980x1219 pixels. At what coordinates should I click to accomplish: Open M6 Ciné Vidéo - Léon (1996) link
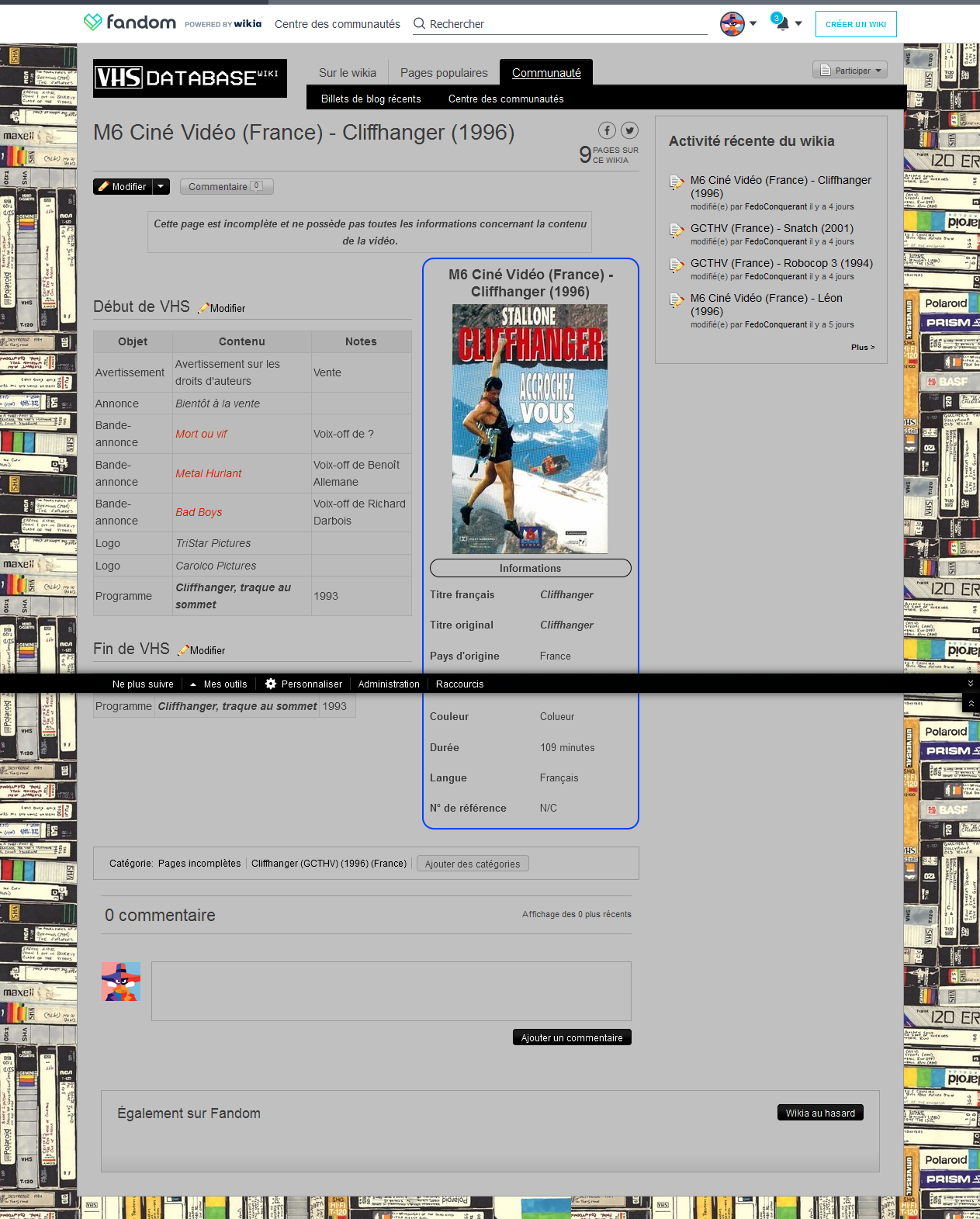click(x=767, y=304)
